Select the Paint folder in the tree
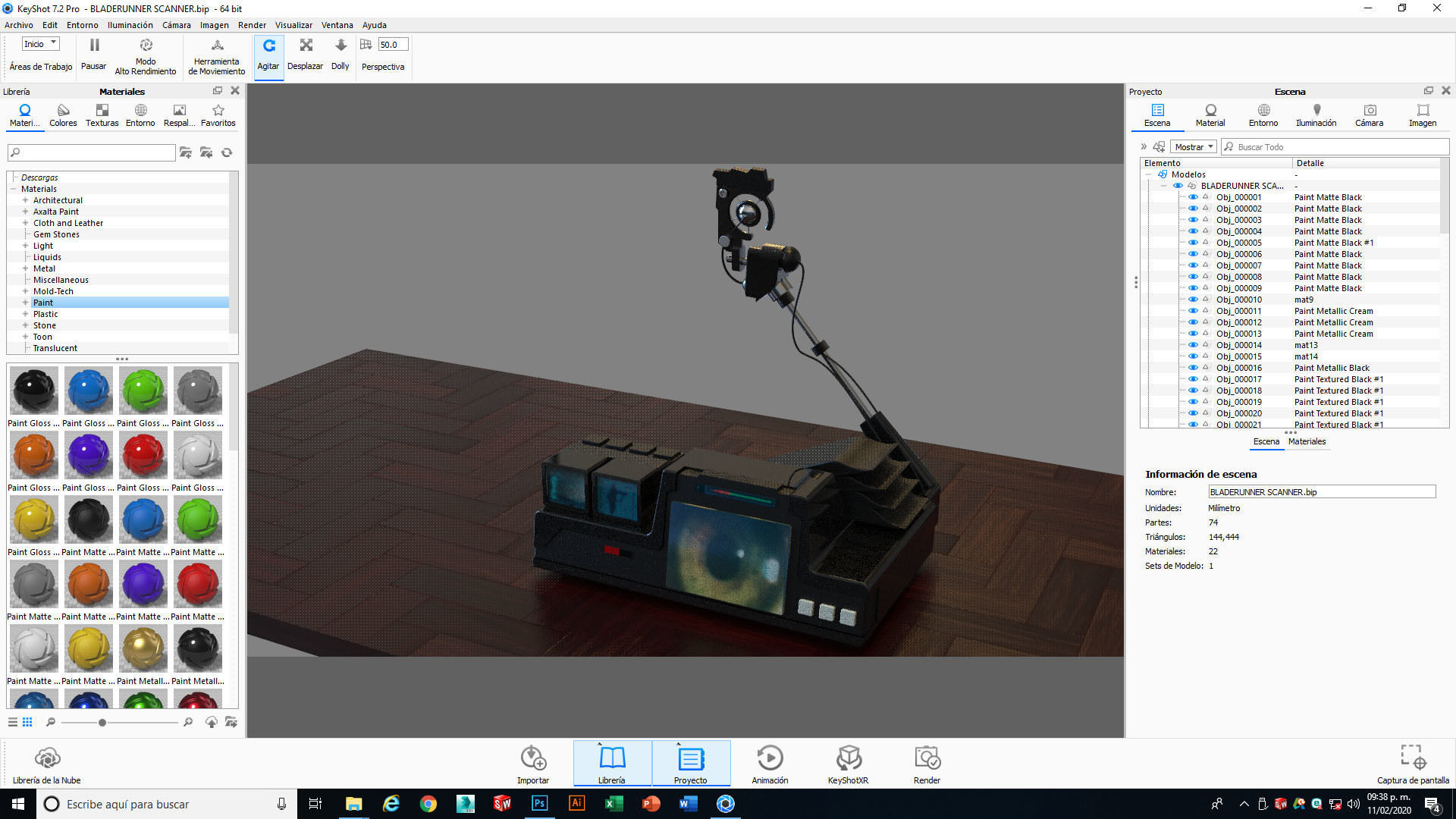The width and height of the screenshot is (1456, 819). (x=43, y=303)
